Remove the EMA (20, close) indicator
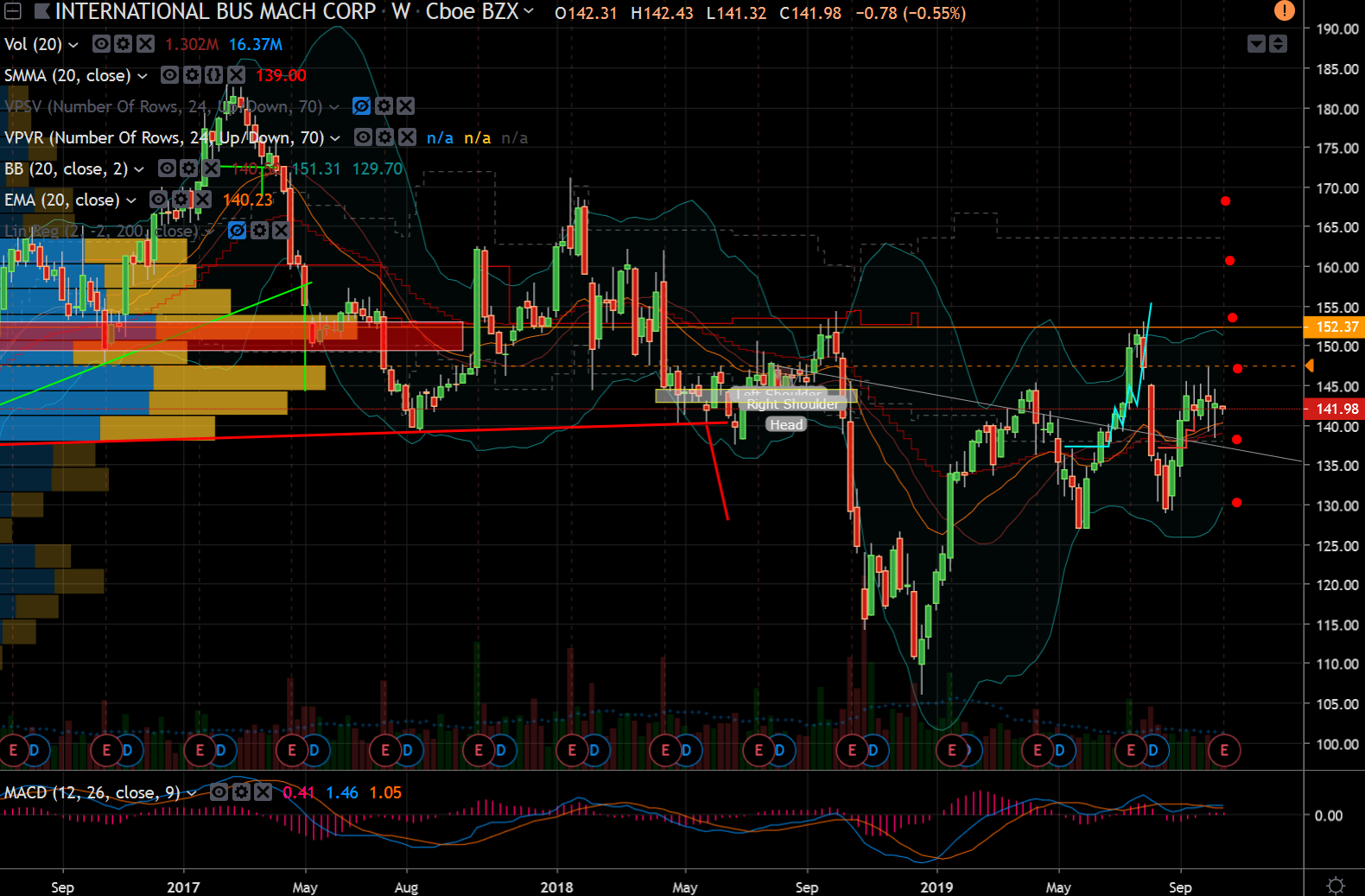This screenshot has height=896, width=1365. [202, 200]
